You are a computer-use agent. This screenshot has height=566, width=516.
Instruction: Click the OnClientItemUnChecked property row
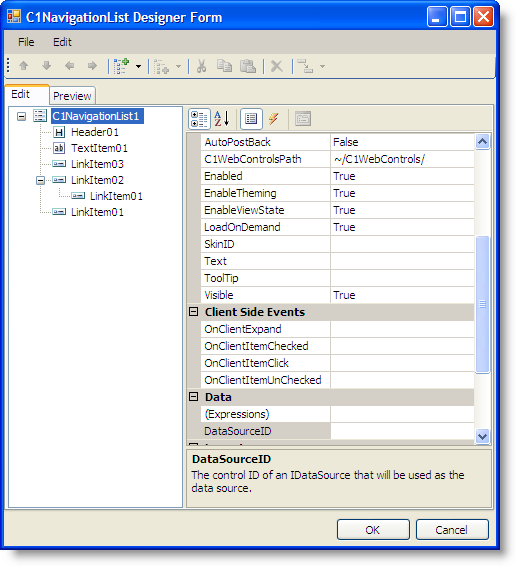pos(337,380)
